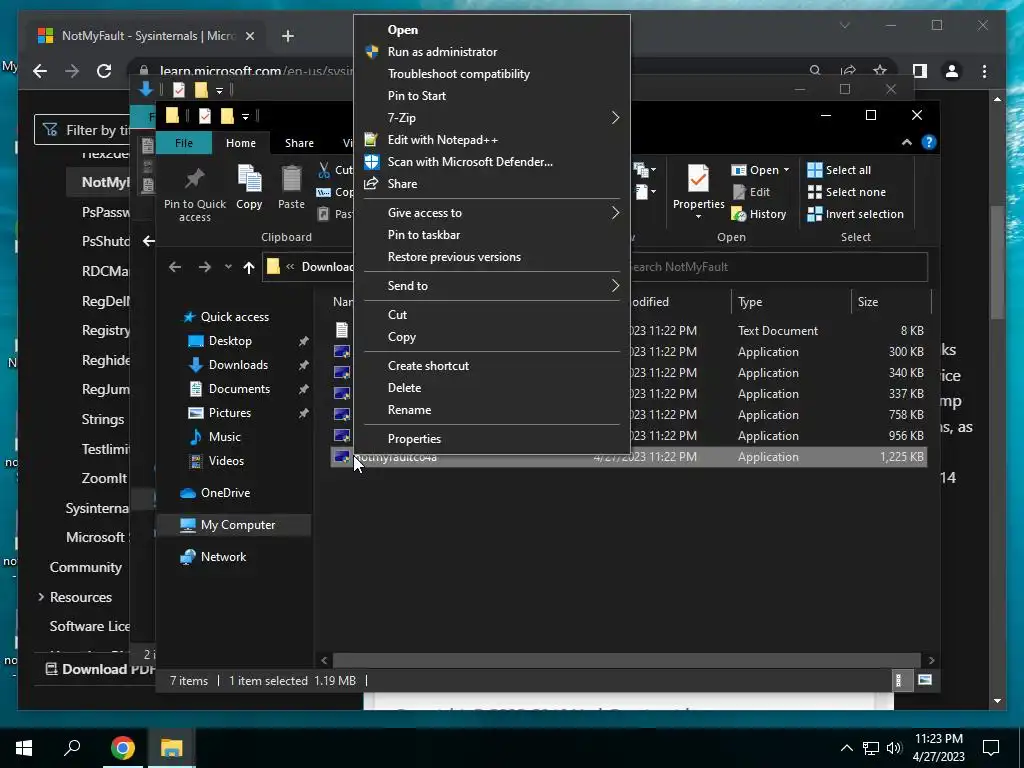Open recent locations dropdown arrow

[x=228, y=266]
